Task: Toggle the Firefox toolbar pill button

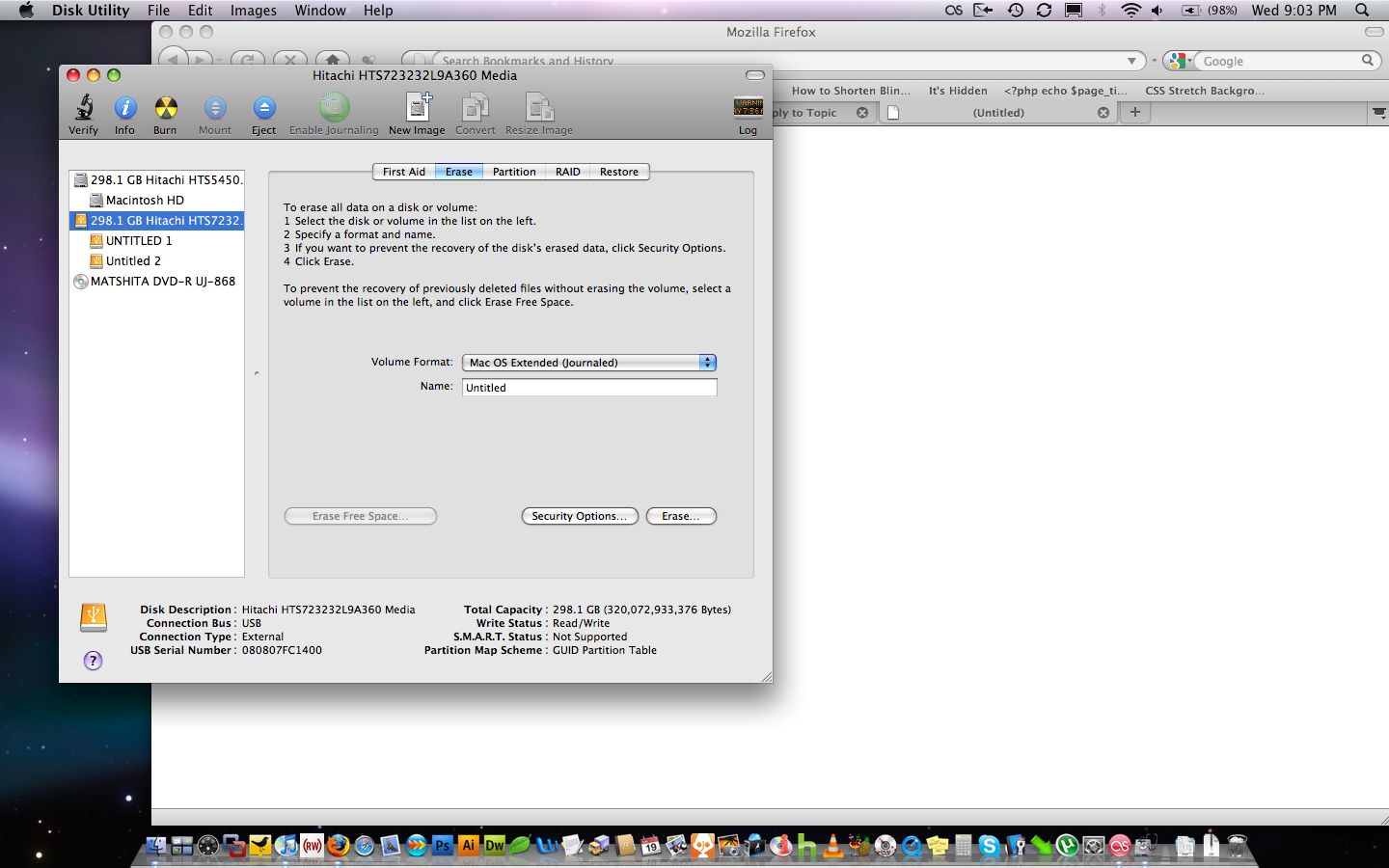Action: pyautogui.click(x=1374, y=32)
